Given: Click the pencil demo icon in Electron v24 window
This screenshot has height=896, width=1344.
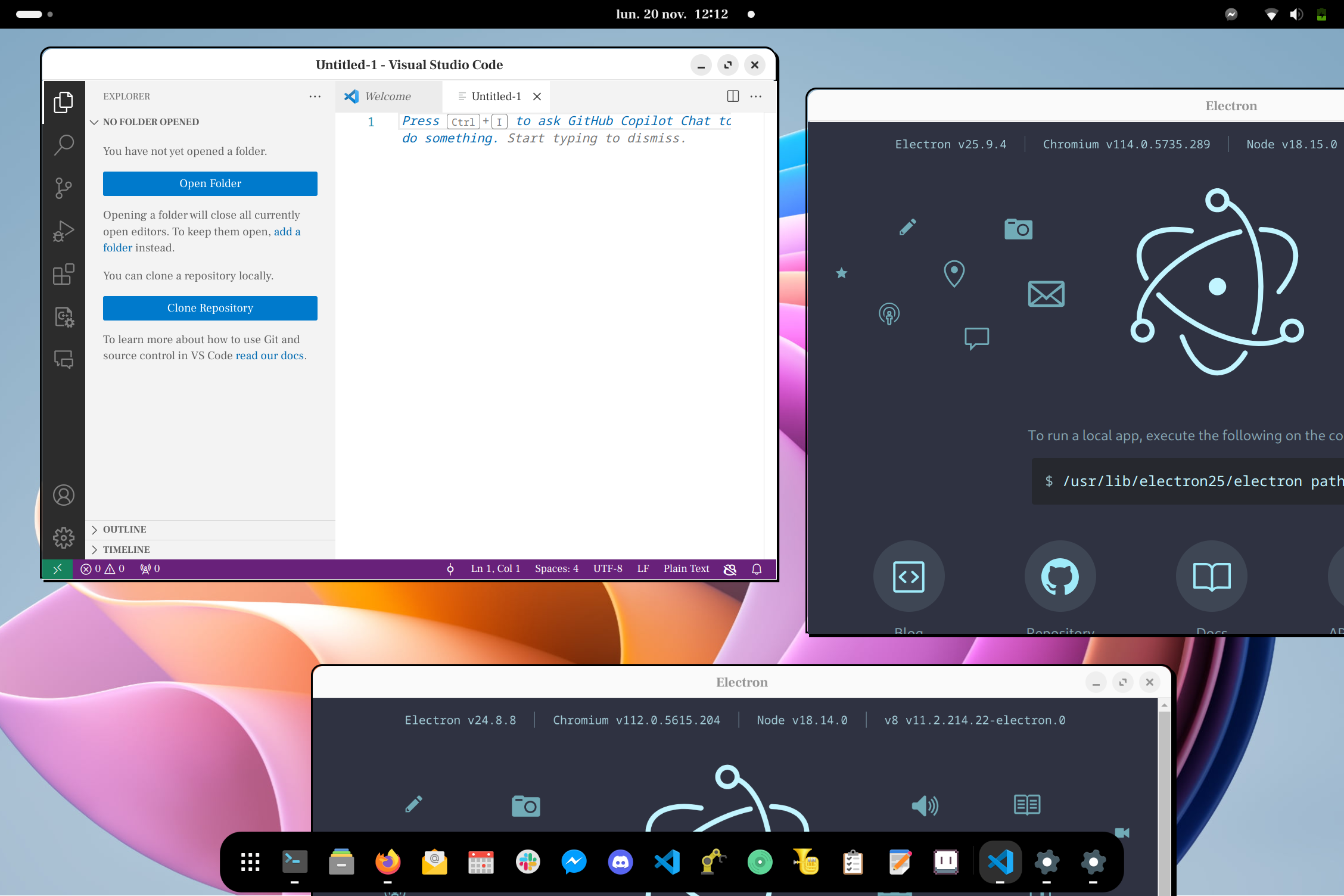Looking at the screenshot, I should pos(414,805).
